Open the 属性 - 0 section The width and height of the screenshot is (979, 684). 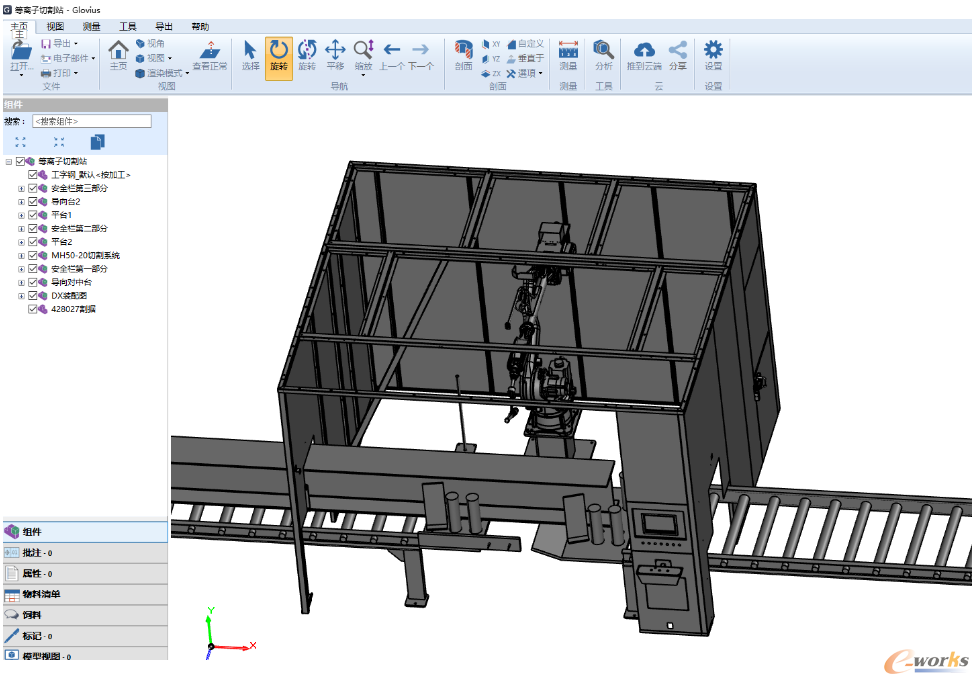tap(86, 574)
